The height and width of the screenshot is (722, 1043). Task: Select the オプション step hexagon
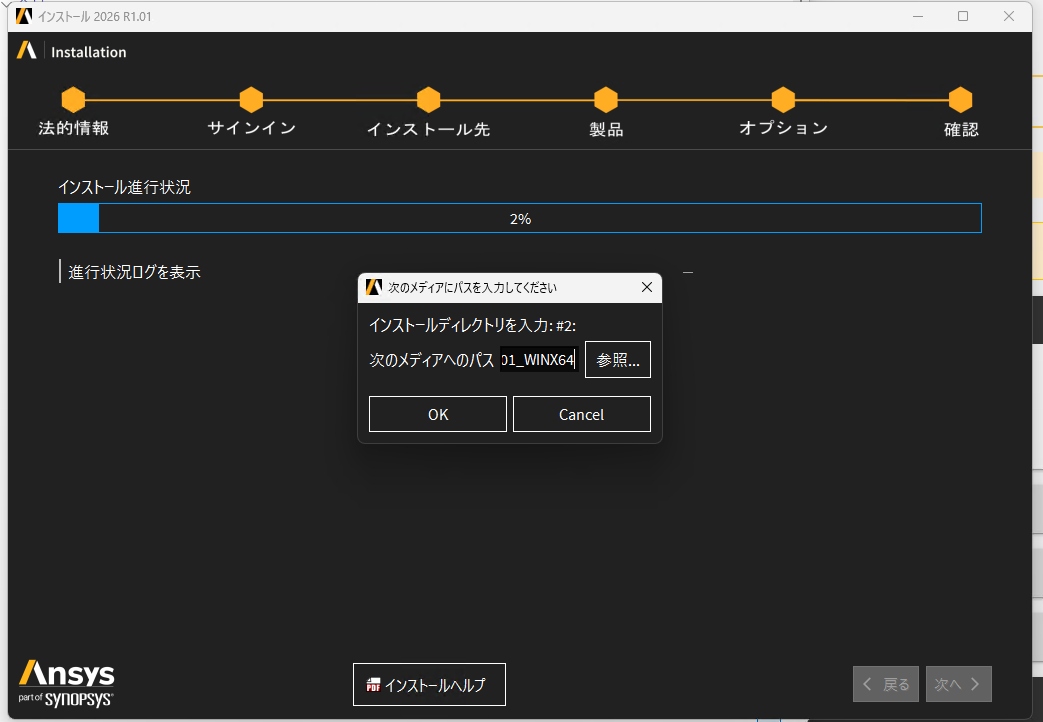click(783, 100)
